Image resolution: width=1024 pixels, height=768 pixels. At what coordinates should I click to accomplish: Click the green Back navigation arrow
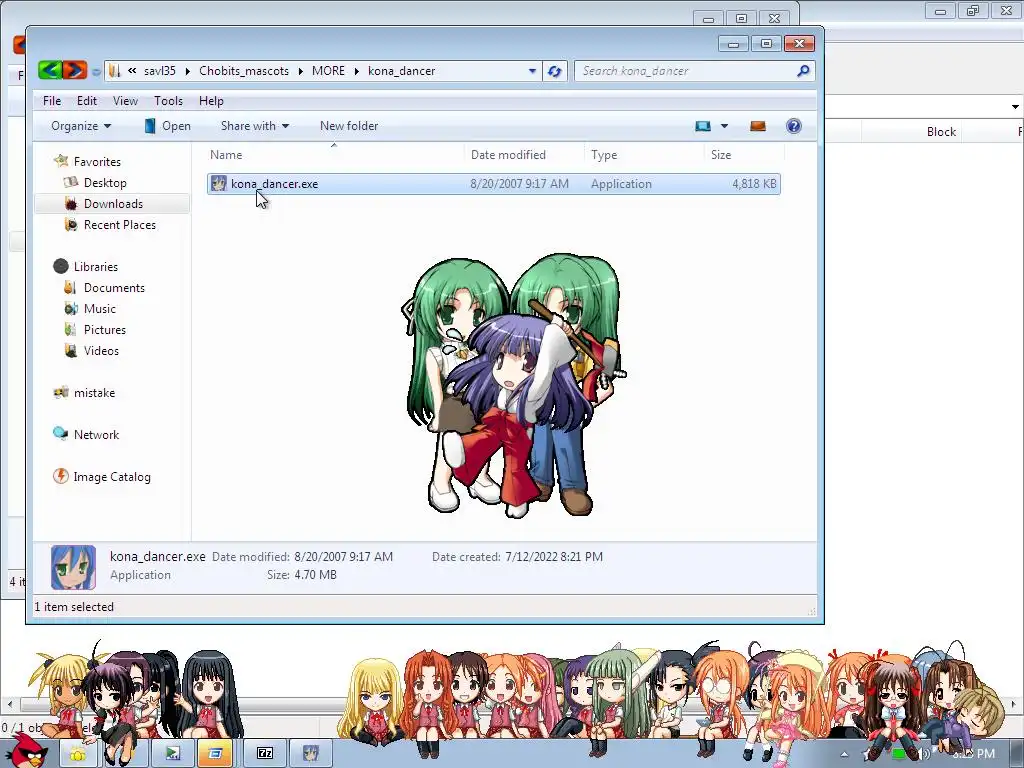pyautogui.click(x=50, y=70)
